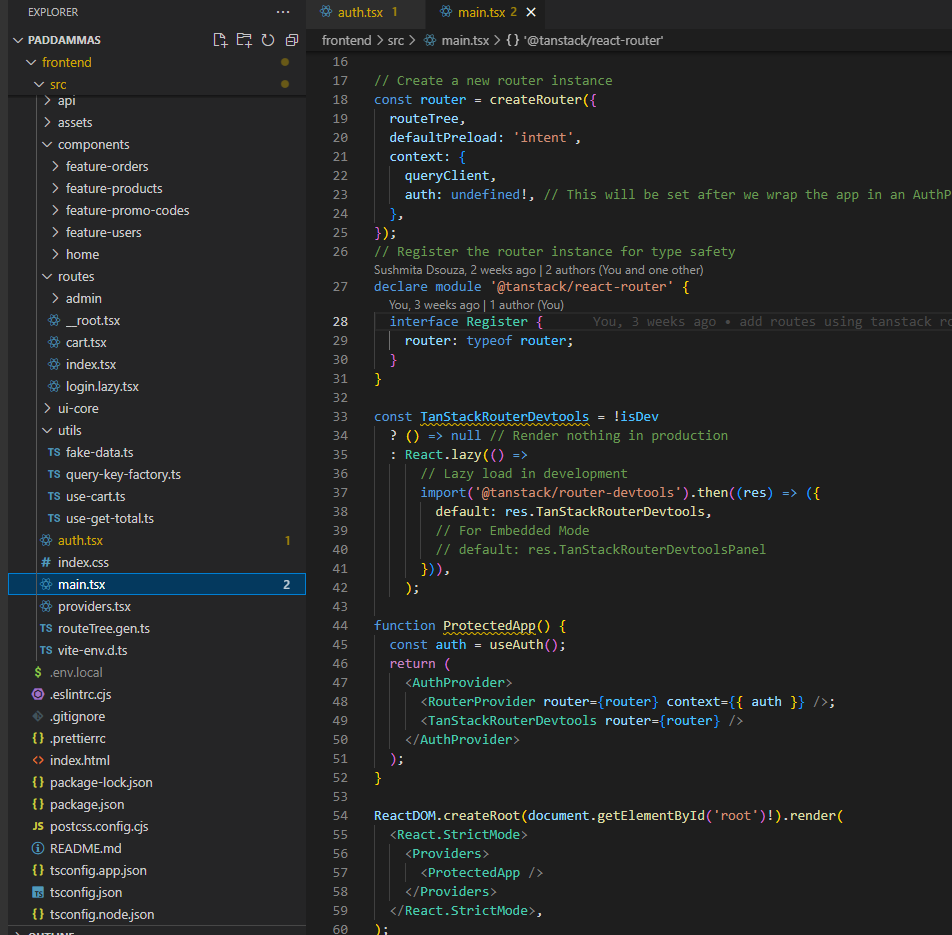Open routeTree.gen.ts file
952x935 pixels.
pyautogui.click(x=104, y=628)
